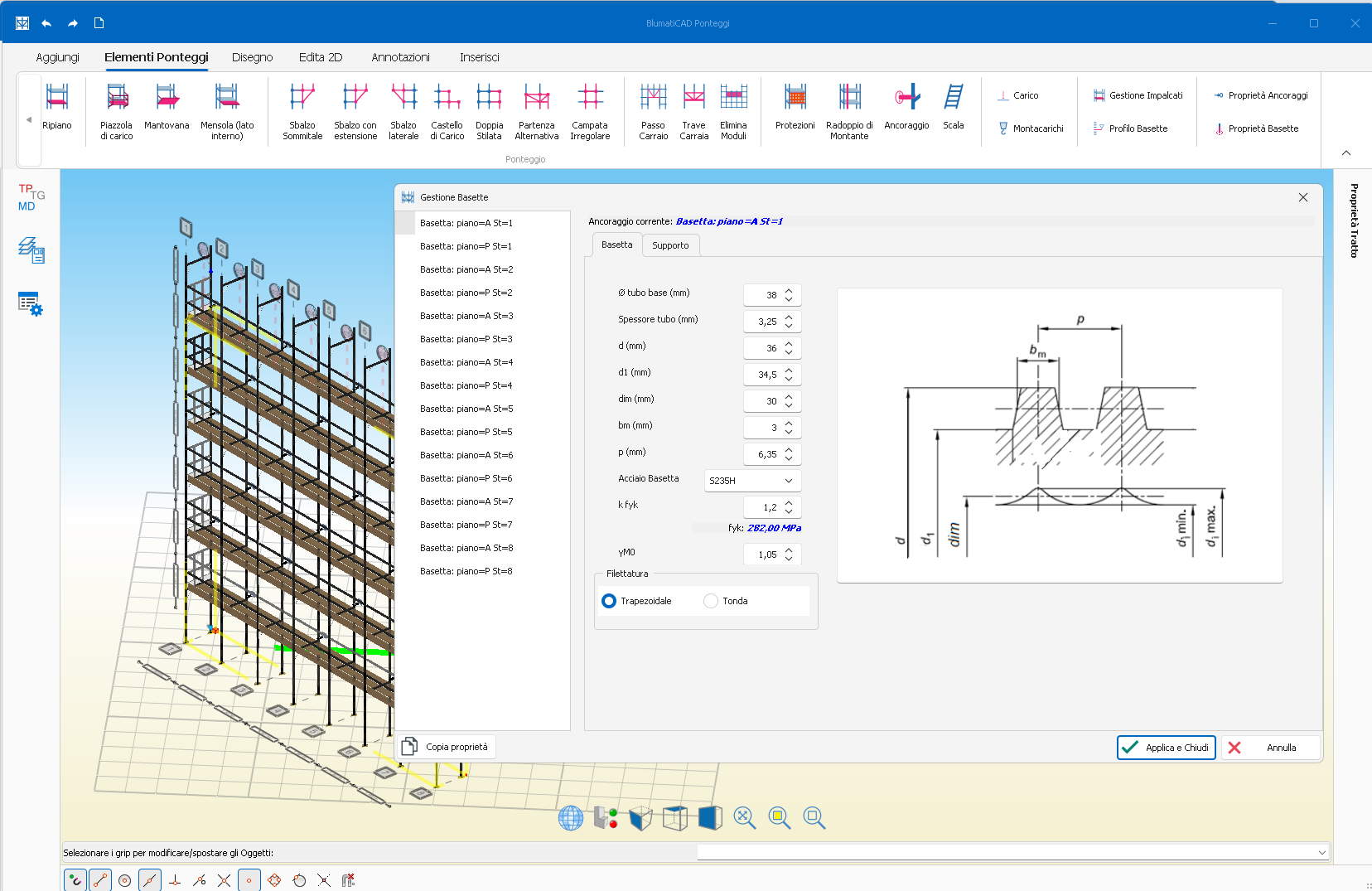Click the globe view icon in viewport toolbar
Viewport: 1372px width, 891px height.
[x=570, y=818]
